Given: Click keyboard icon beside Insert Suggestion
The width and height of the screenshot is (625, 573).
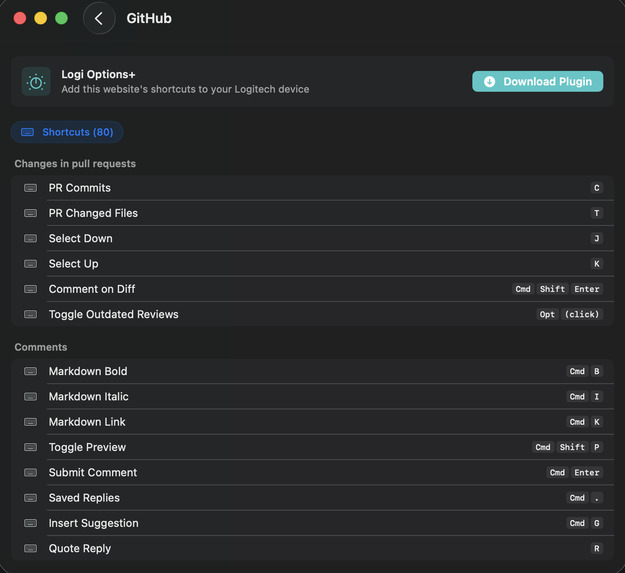Looking at the screenshot, I should (30, 523).
